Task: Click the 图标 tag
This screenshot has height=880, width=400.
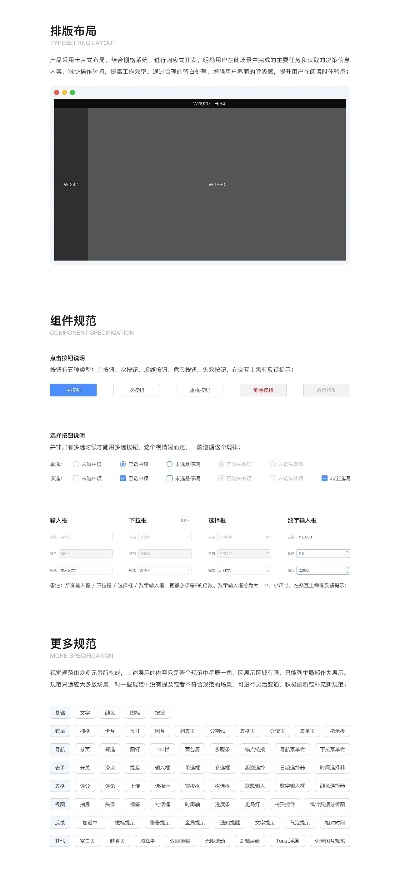Action: tap(135, 713)
